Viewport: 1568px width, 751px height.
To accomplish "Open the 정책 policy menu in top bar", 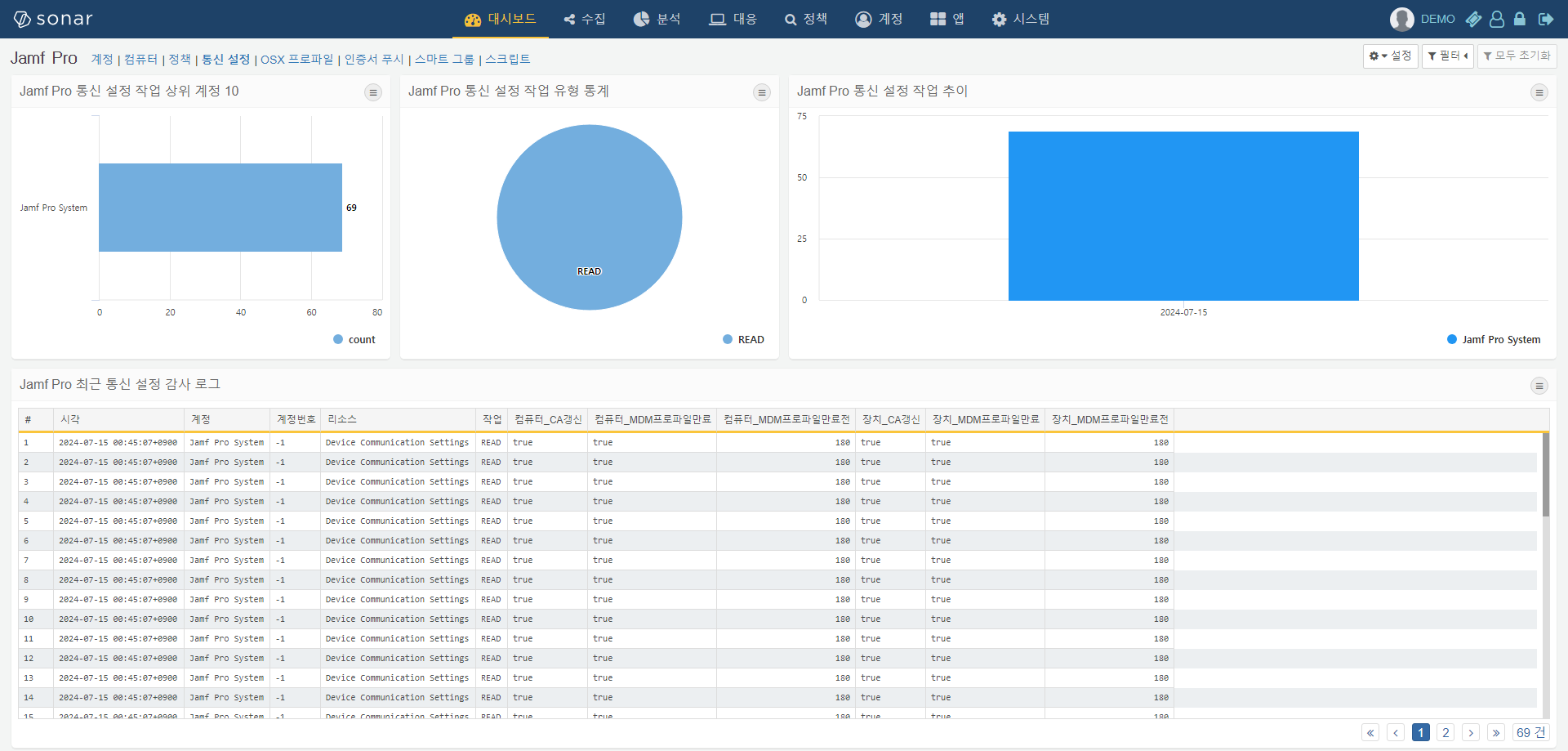I will click(x=806, y=19).
